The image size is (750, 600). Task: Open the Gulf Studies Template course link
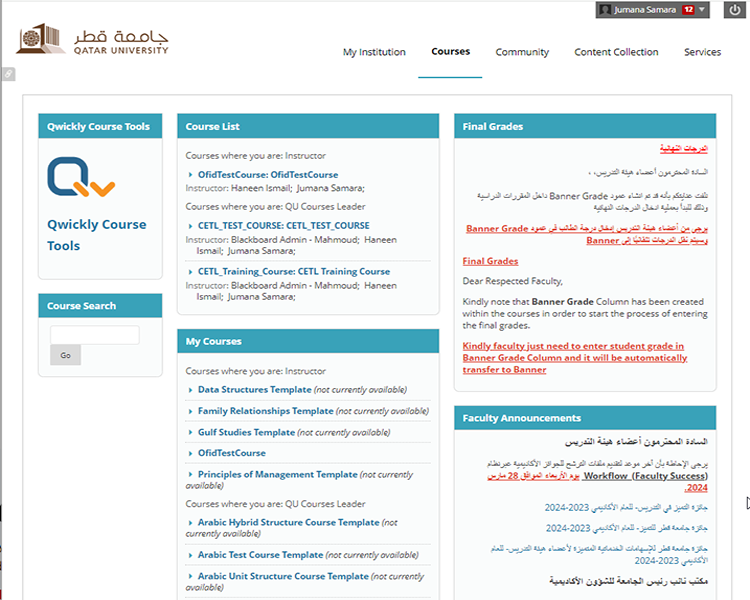pyautogui.click(x=246, y=432)
